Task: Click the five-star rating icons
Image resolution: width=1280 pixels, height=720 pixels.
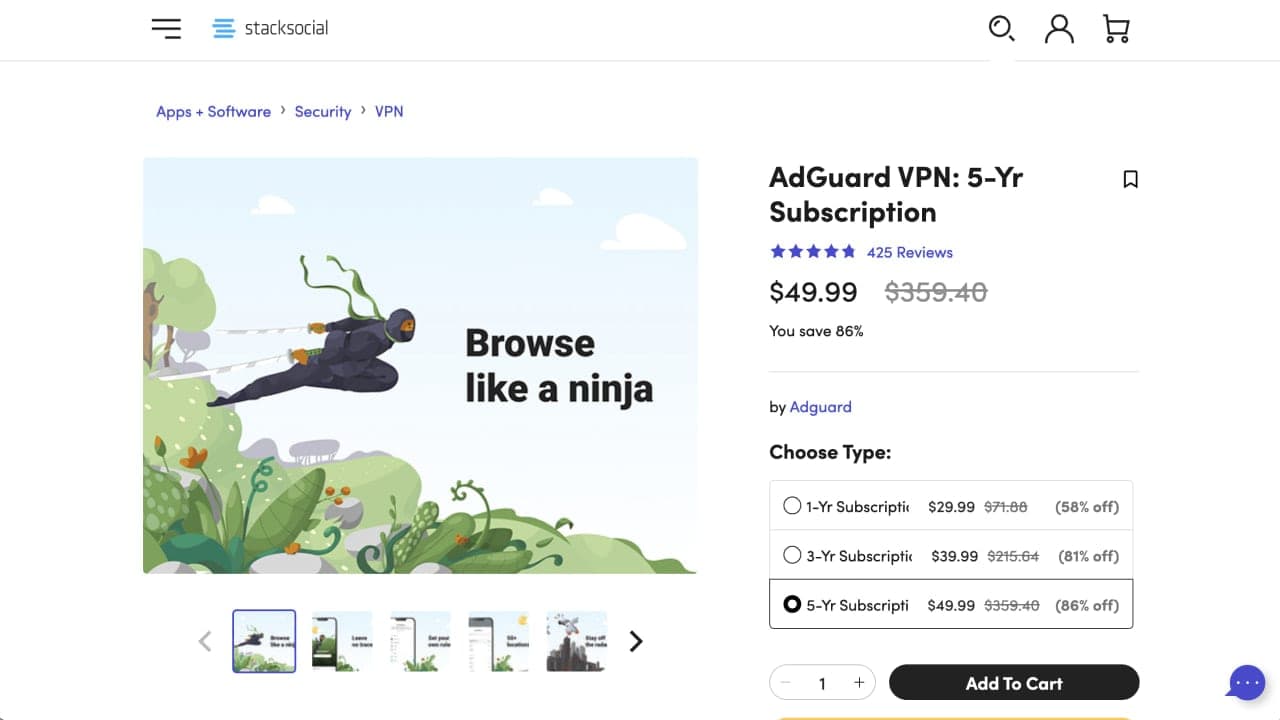Action: coord(812,252)
